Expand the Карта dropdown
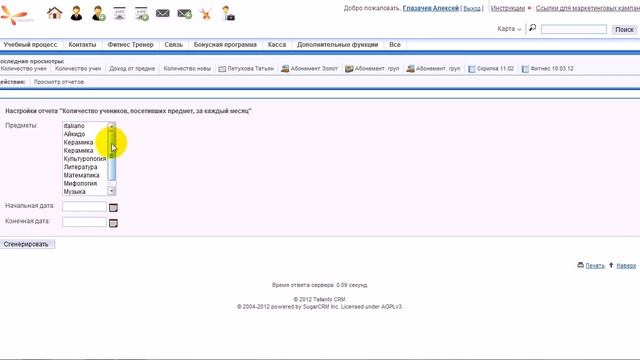Viewport: 640px width, 360px height. point(509,29)
